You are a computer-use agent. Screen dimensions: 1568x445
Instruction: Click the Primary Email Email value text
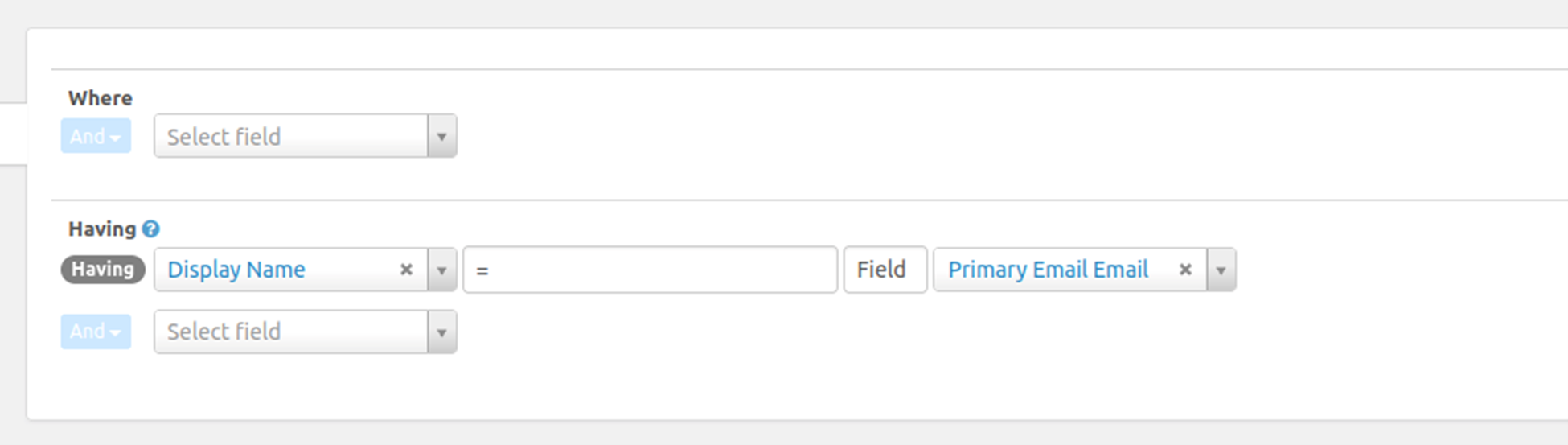click(x=1048, y=270)
